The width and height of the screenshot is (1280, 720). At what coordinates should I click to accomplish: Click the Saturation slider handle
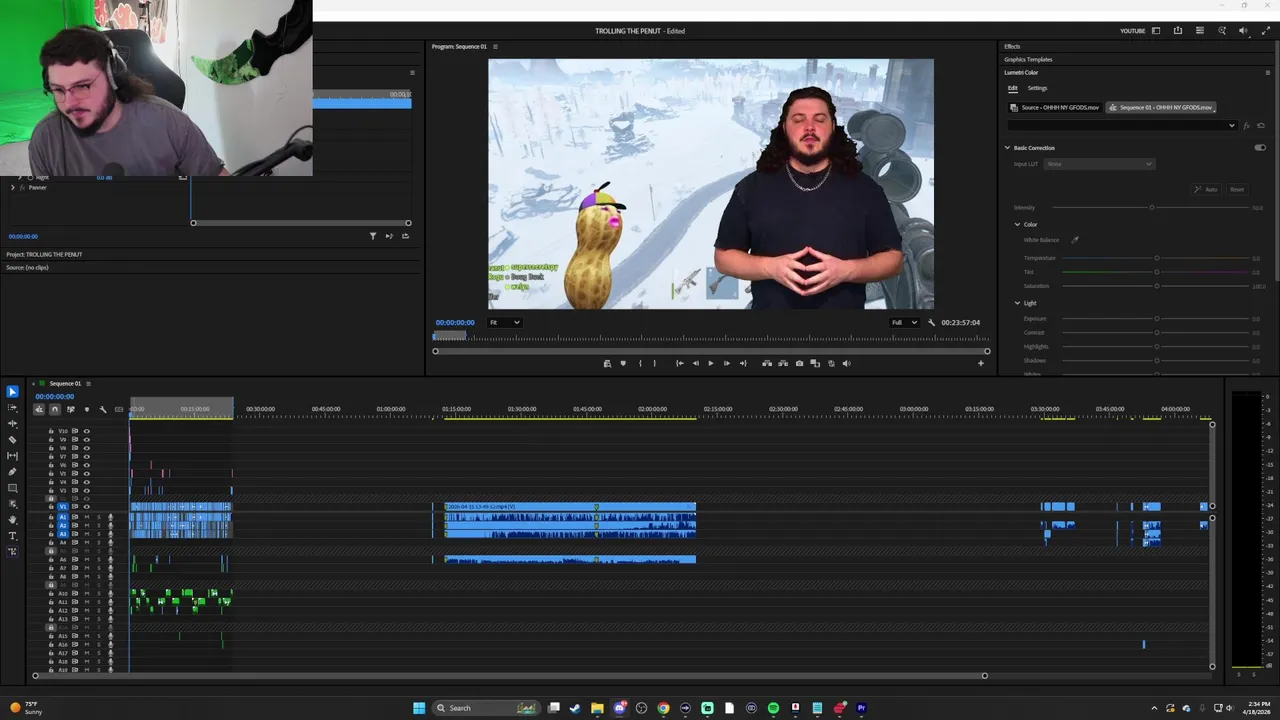(x=1157, y=286)
